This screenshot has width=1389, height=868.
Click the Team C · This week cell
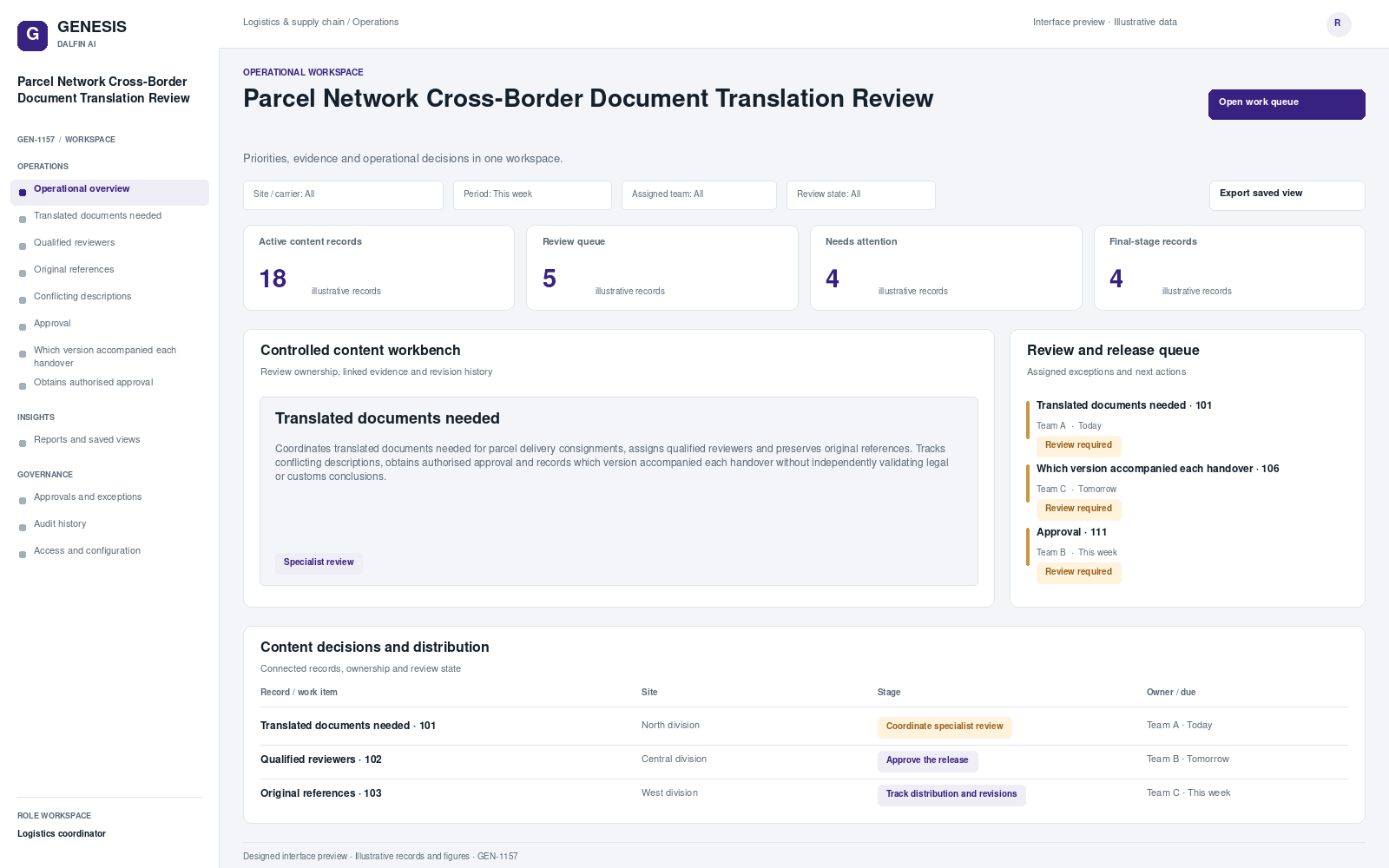(x=1188, y=793)
